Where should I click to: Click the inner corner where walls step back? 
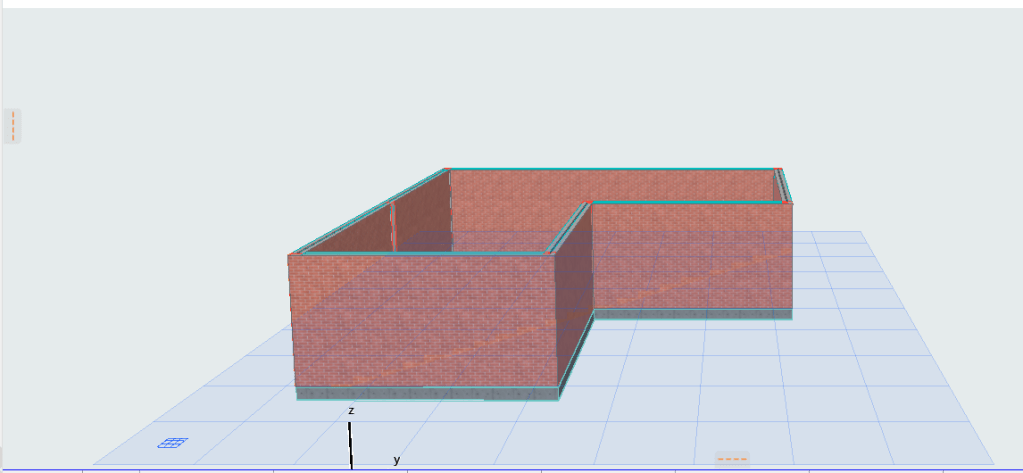point(590,204)
